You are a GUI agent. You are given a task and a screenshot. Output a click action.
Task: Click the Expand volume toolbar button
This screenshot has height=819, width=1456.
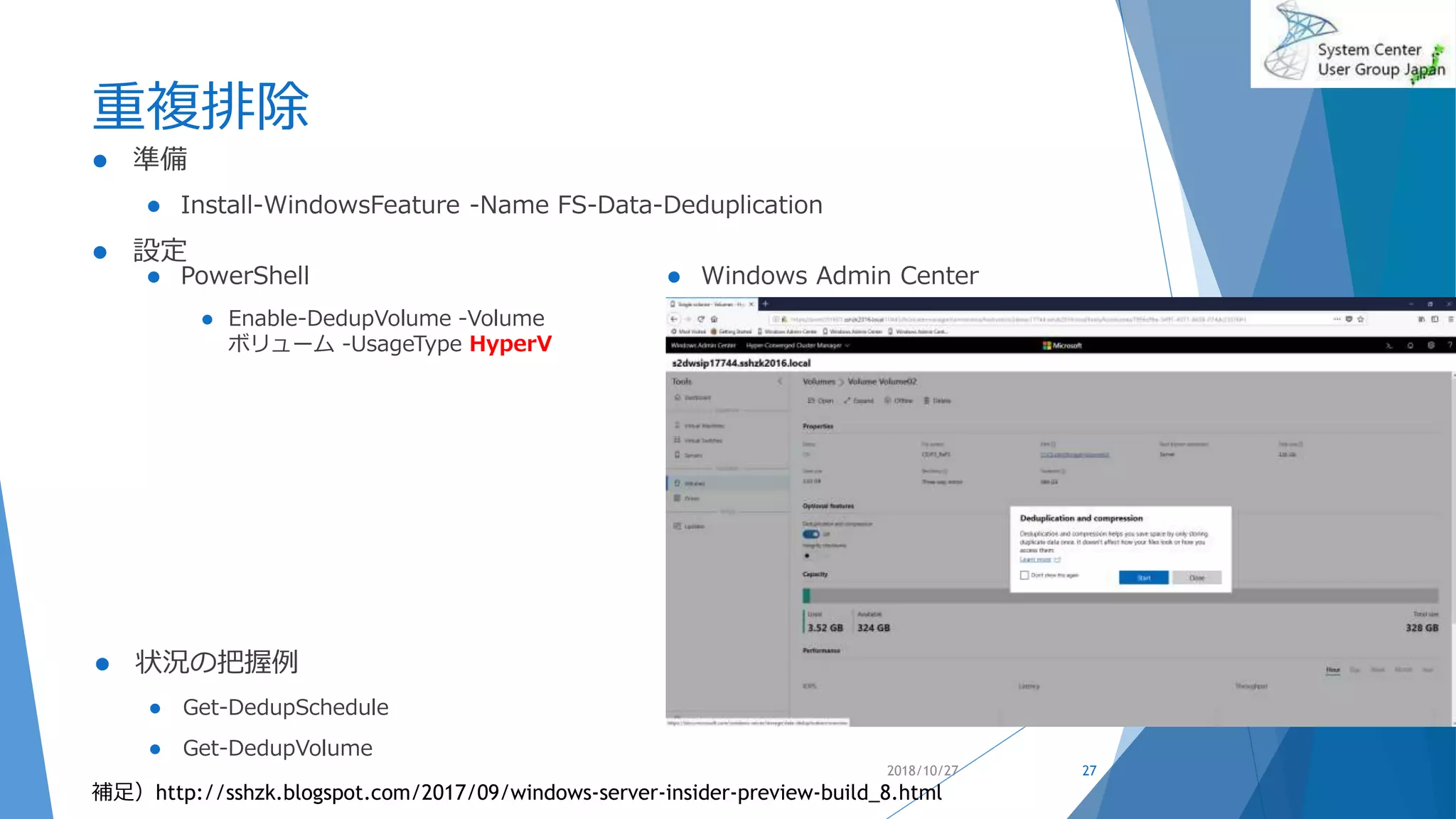click(x=859, y=401)
